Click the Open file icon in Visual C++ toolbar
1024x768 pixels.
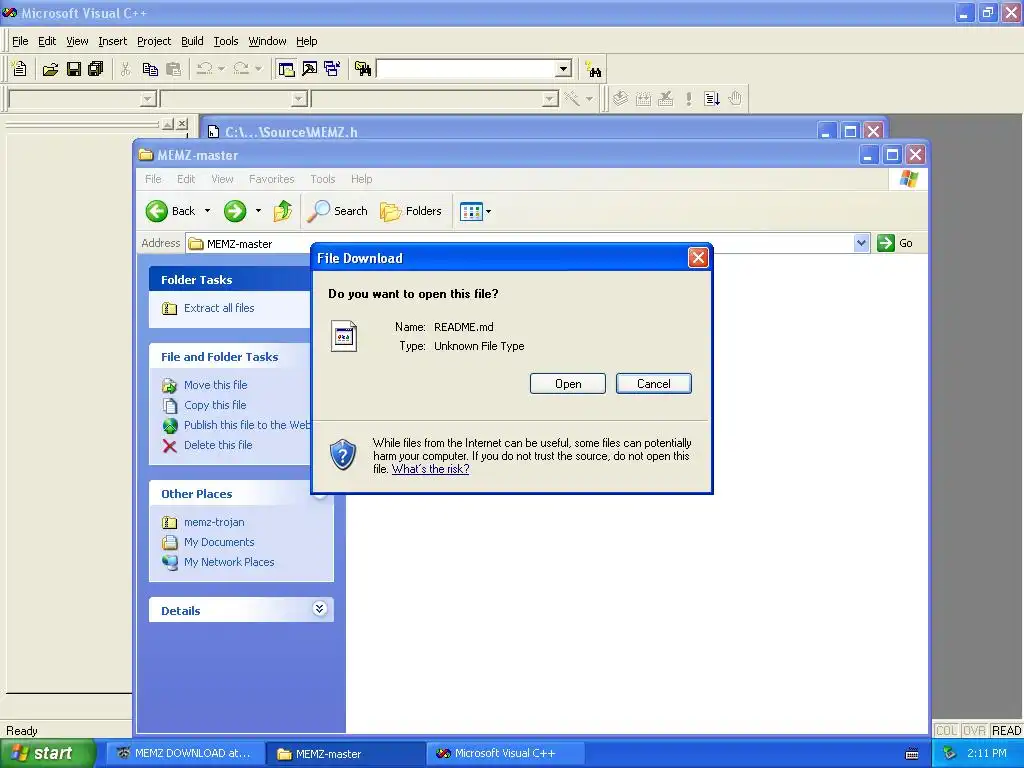[50, 69]
